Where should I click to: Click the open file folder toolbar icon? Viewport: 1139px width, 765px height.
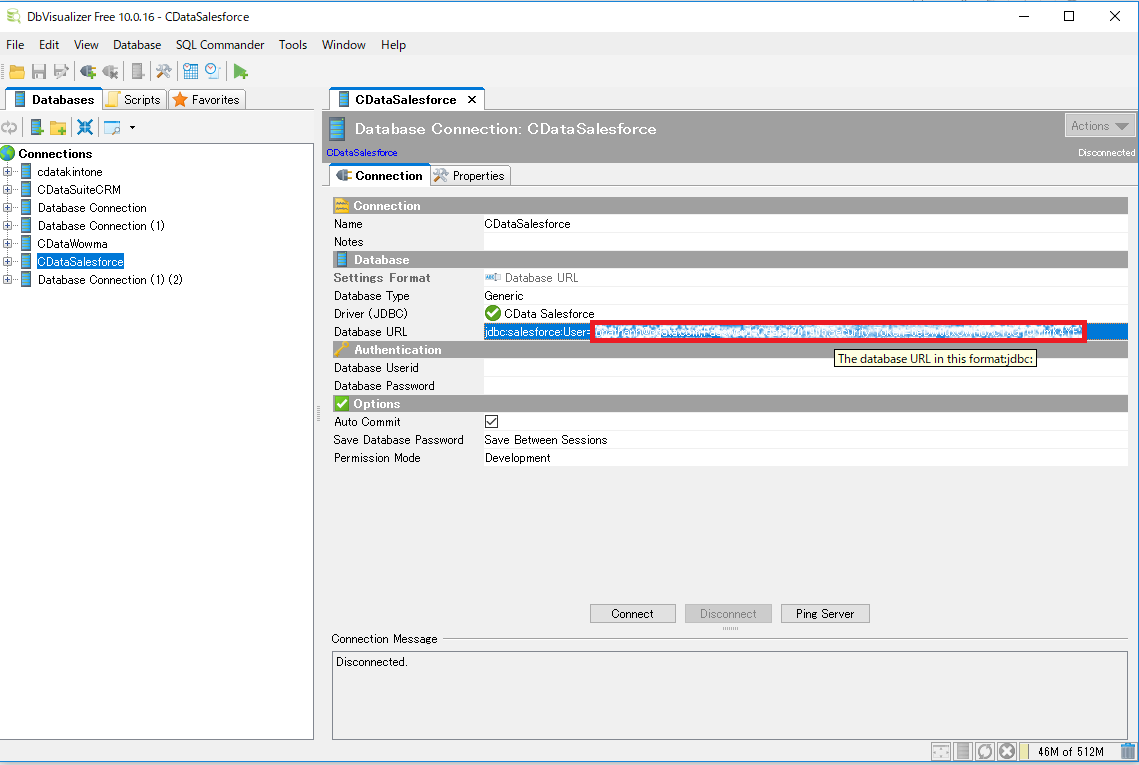[x=17, y=71]
